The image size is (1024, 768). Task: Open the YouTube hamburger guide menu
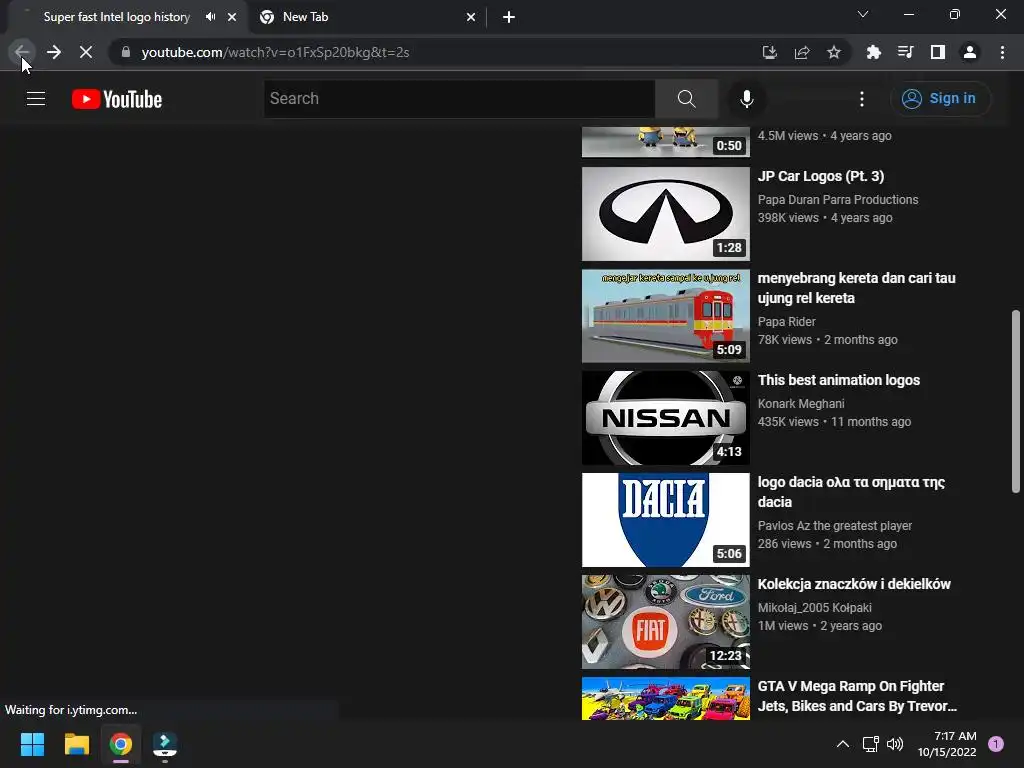[x=36, y=99]
